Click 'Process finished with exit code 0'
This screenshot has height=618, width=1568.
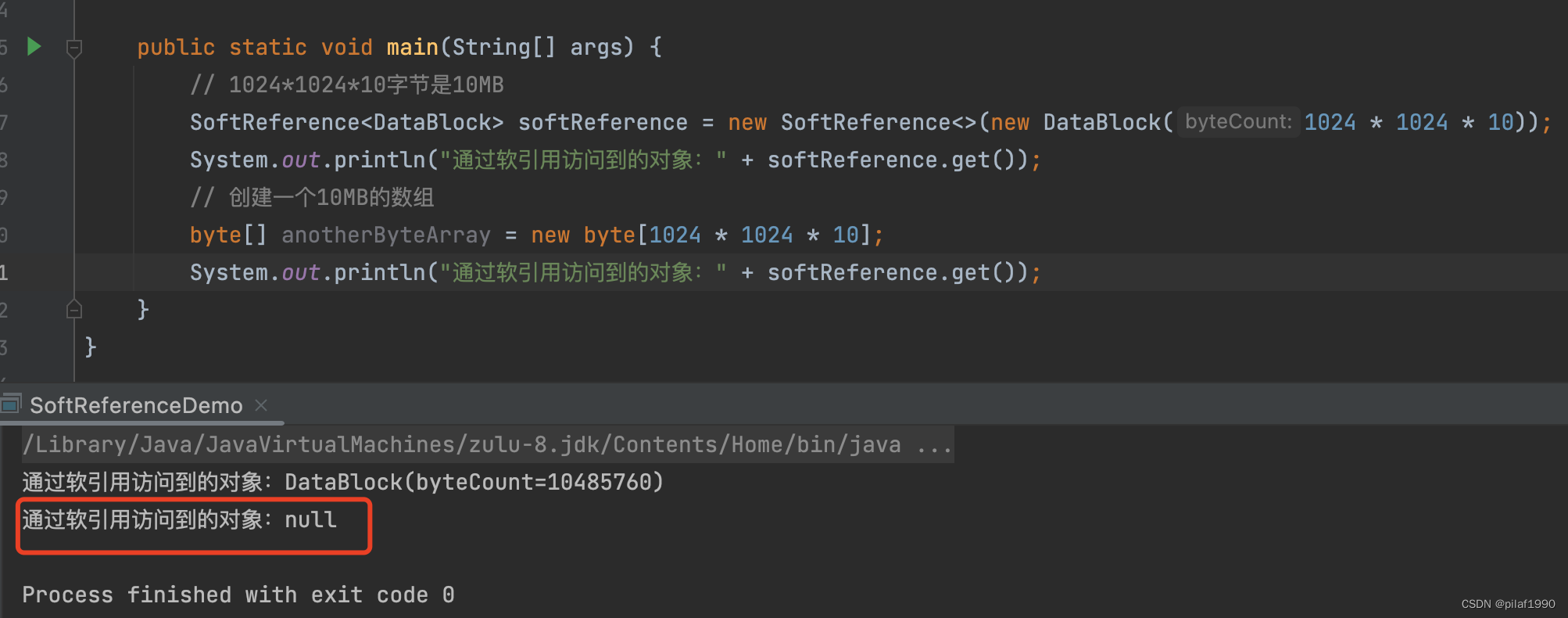coord(238,595)
